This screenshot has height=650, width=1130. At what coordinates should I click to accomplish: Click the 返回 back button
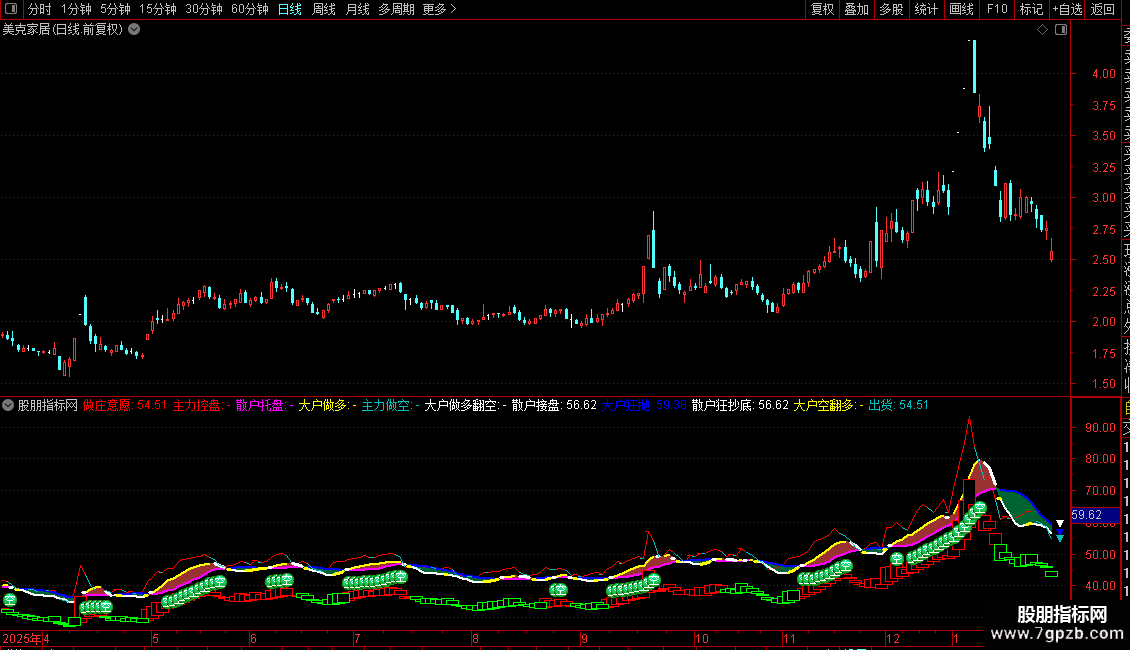(x=1103, y=9)
